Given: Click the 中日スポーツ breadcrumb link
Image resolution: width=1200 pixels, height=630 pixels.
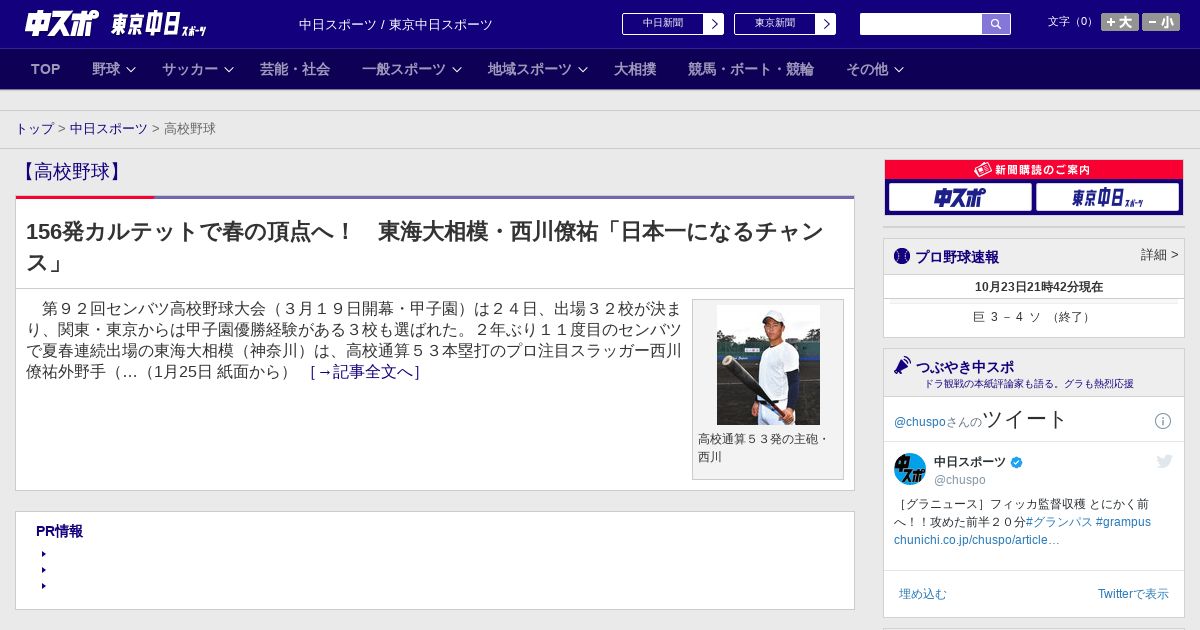Looking at the screenshot, I should click(x=109, y=128).
